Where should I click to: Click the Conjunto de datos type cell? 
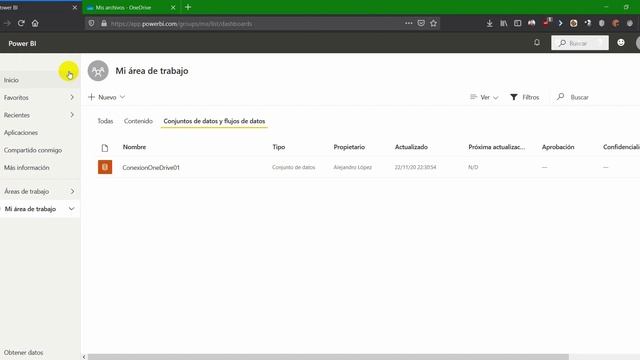point(293,167)
